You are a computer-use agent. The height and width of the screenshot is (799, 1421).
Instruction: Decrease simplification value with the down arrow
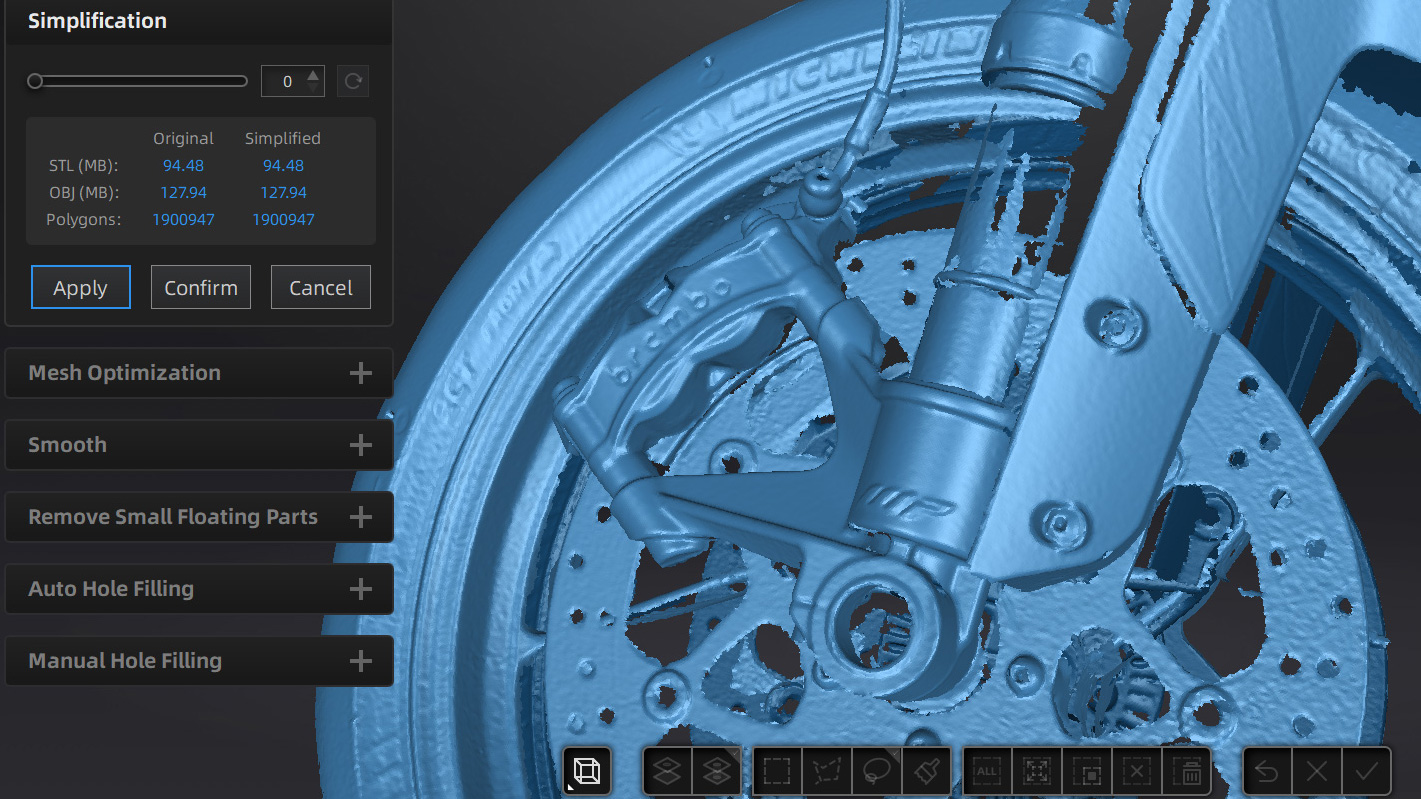coord(314,88)
